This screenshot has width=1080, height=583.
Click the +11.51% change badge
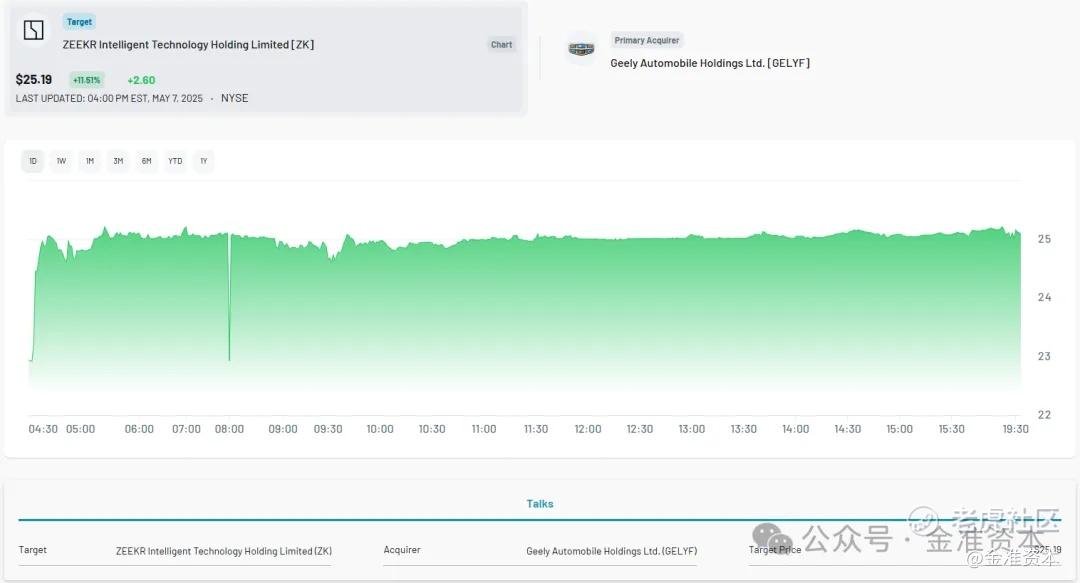[87, 80]
